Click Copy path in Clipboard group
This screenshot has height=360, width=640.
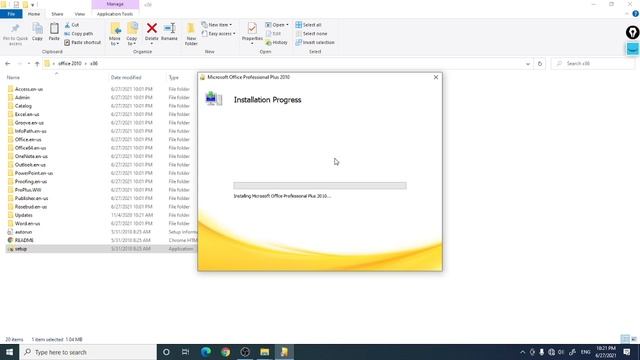click(78, 33)
